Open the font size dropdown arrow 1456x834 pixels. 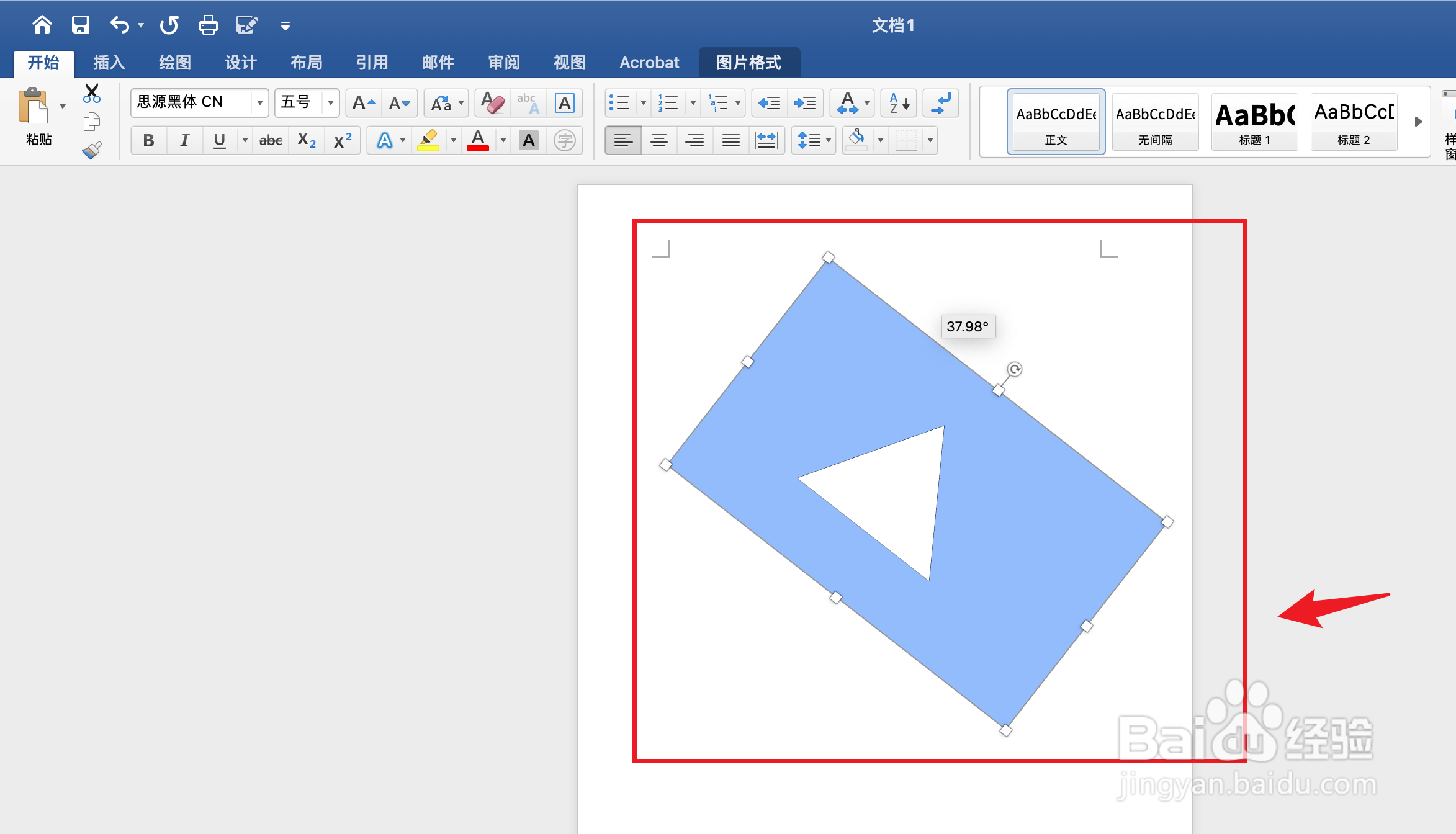[x=331, y=102]
